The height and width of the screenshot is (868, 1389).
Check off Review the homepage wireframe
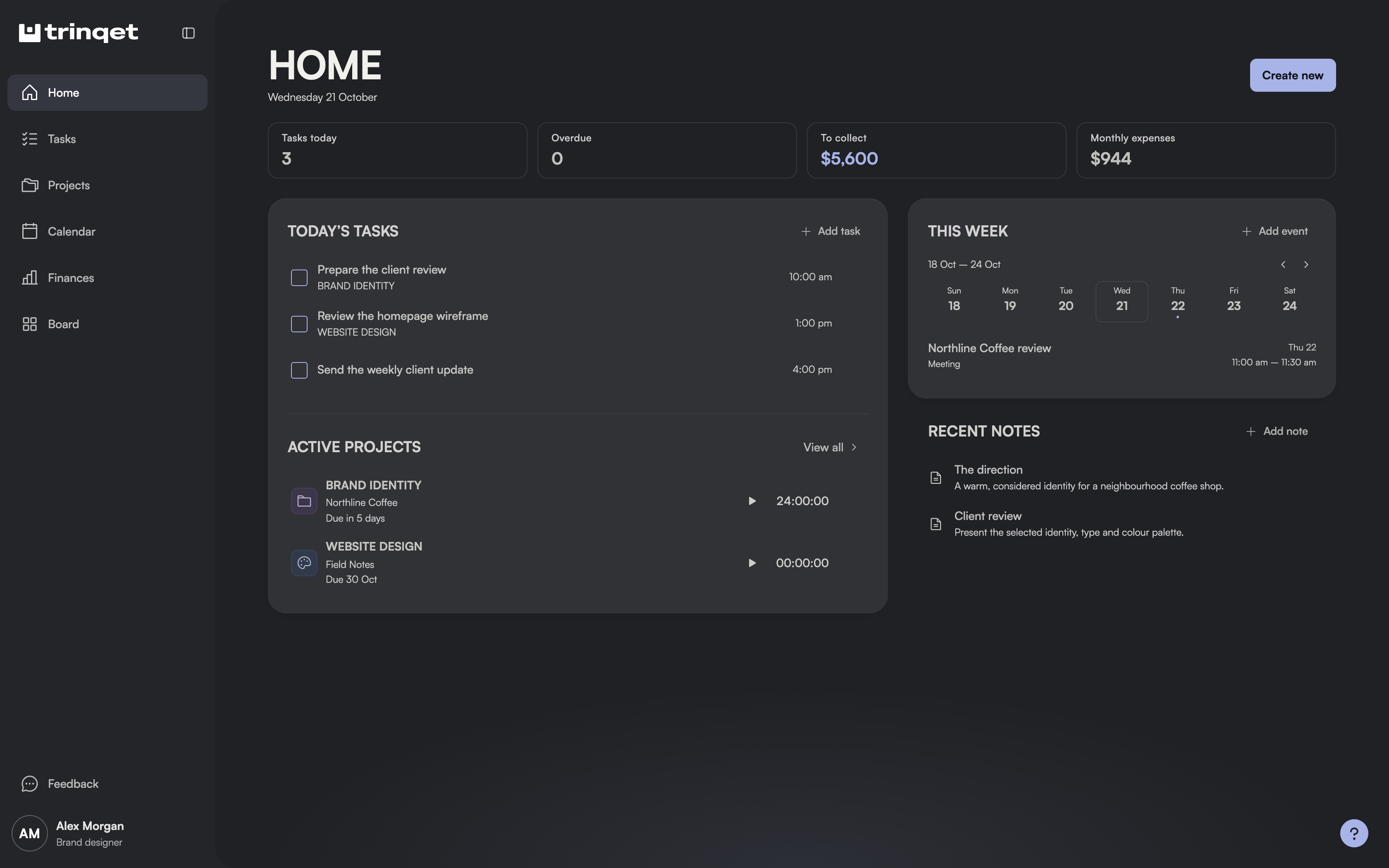click(x=299, y=324)
